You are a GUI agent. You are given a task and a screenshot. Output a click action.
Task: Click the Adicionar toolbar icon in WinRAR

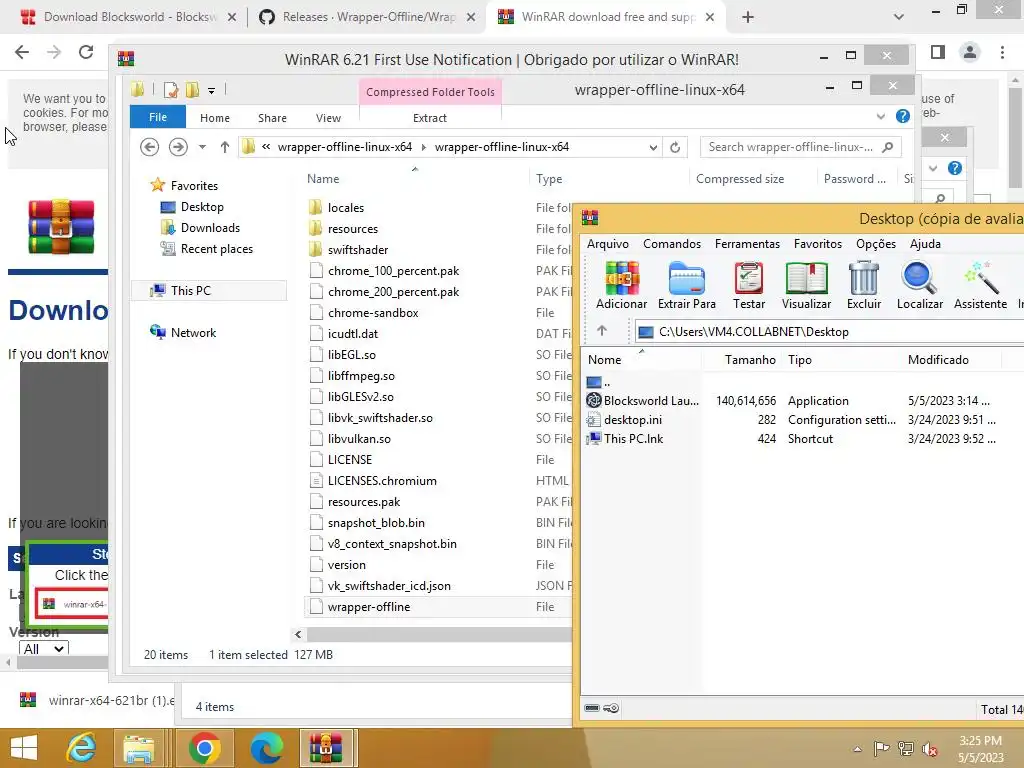621,285
